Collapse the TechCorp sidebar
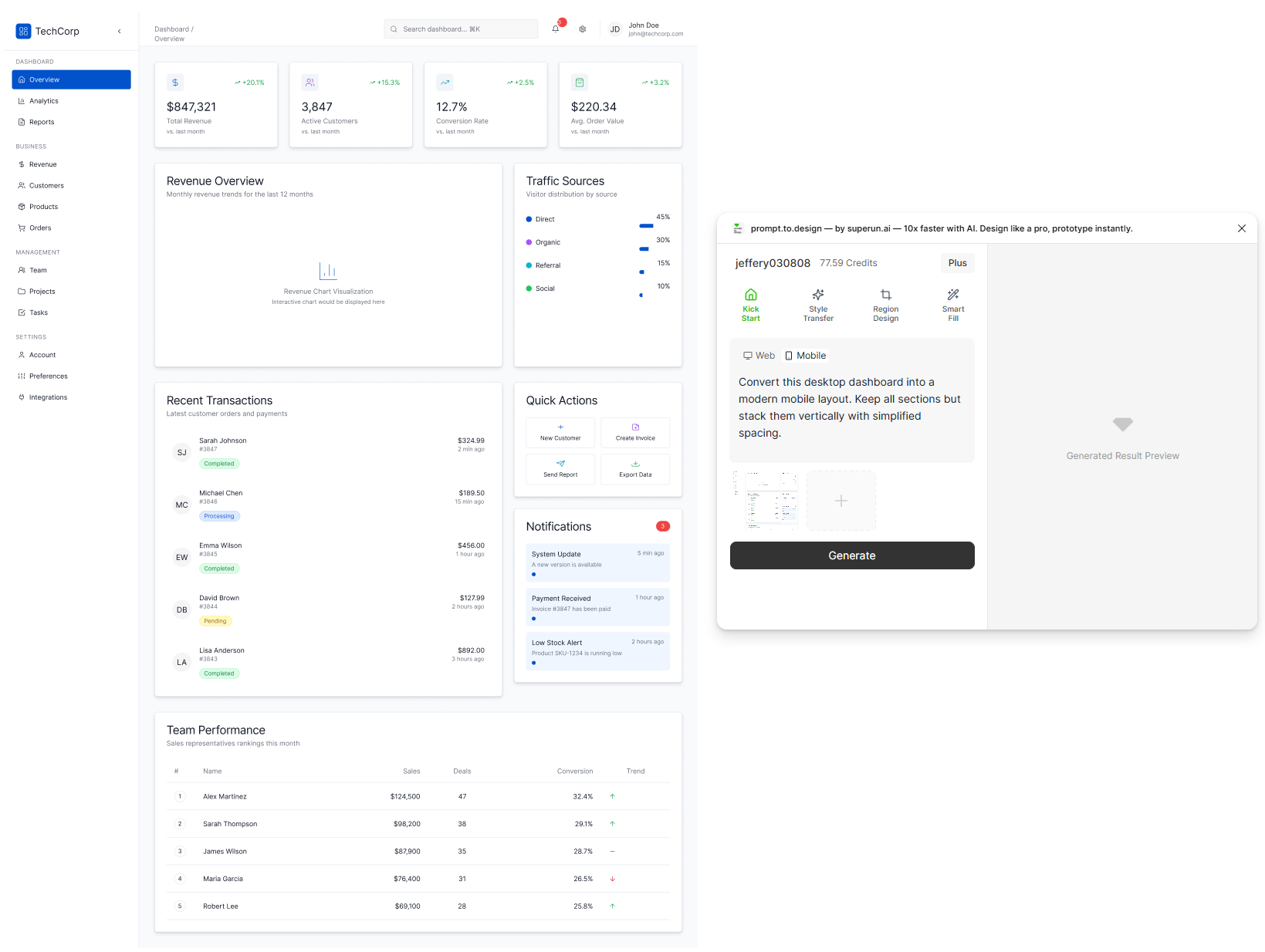 [120, 31]
